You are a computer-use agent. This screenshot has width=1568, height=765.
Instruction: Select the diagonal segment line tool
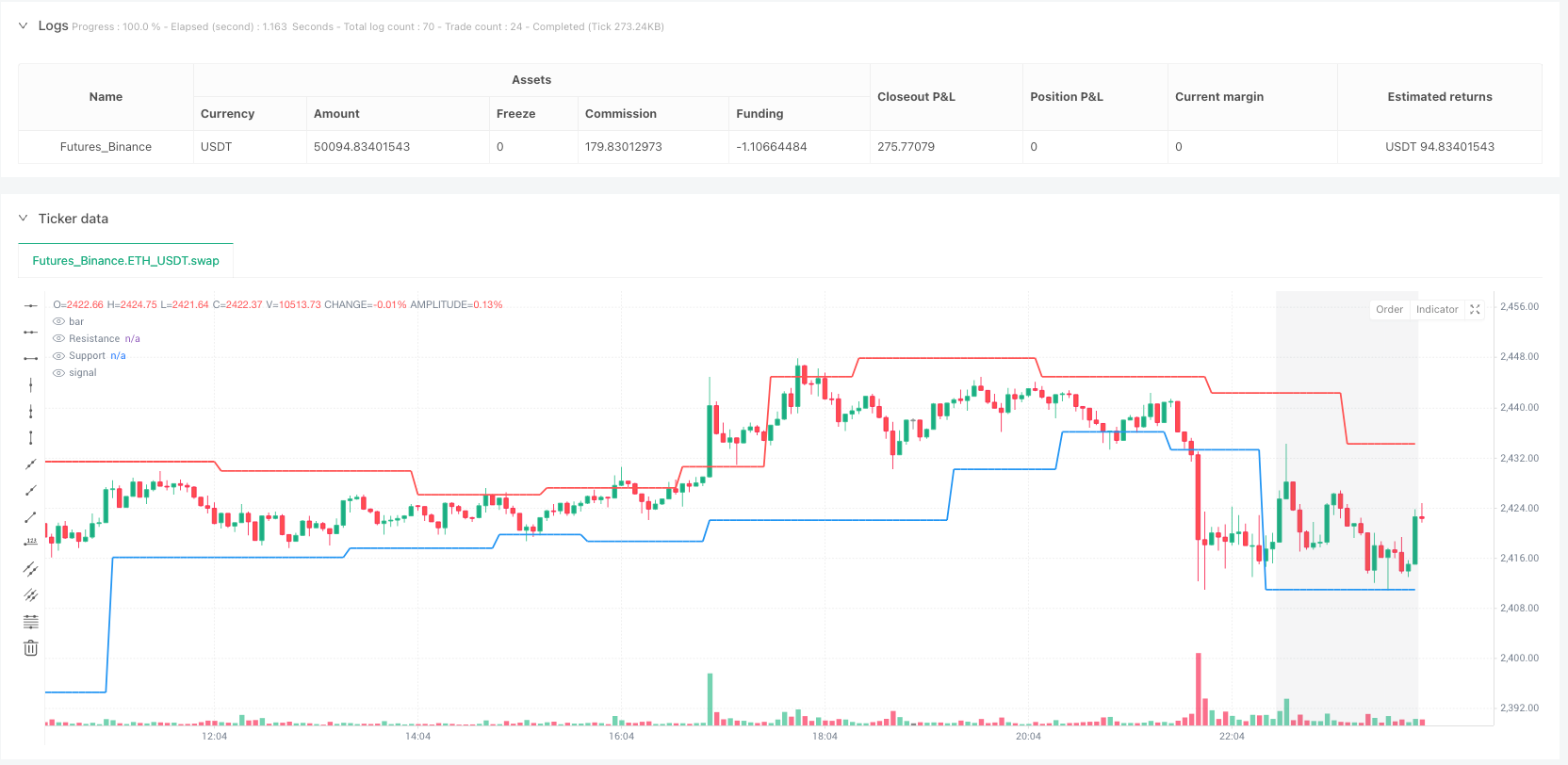pyautogui.click(x=31, y=516)
